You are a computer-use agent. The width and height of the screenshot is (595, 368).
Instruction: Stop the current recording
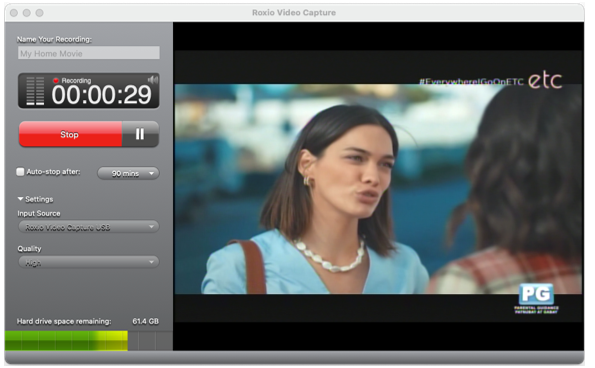tap(71, 134)
